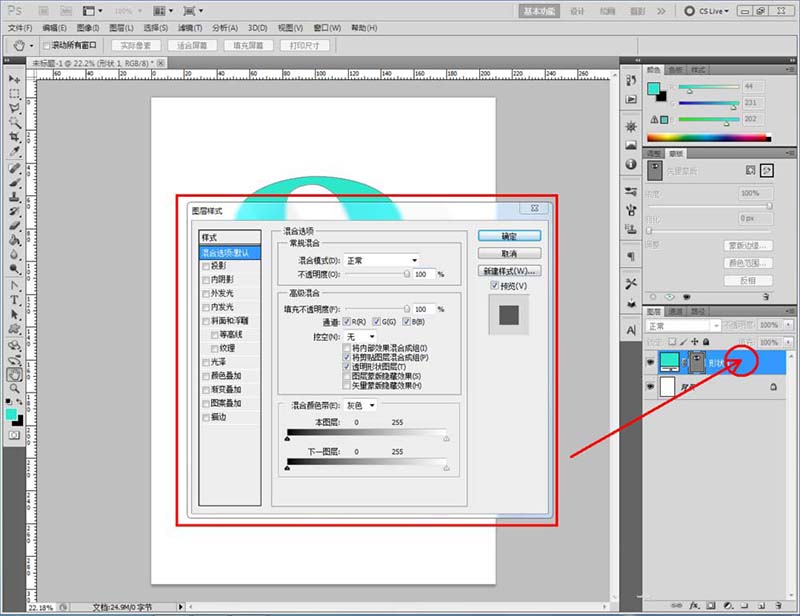Click 打印尺寸 button in options bar
800x616 pixels.
(305, 45)
